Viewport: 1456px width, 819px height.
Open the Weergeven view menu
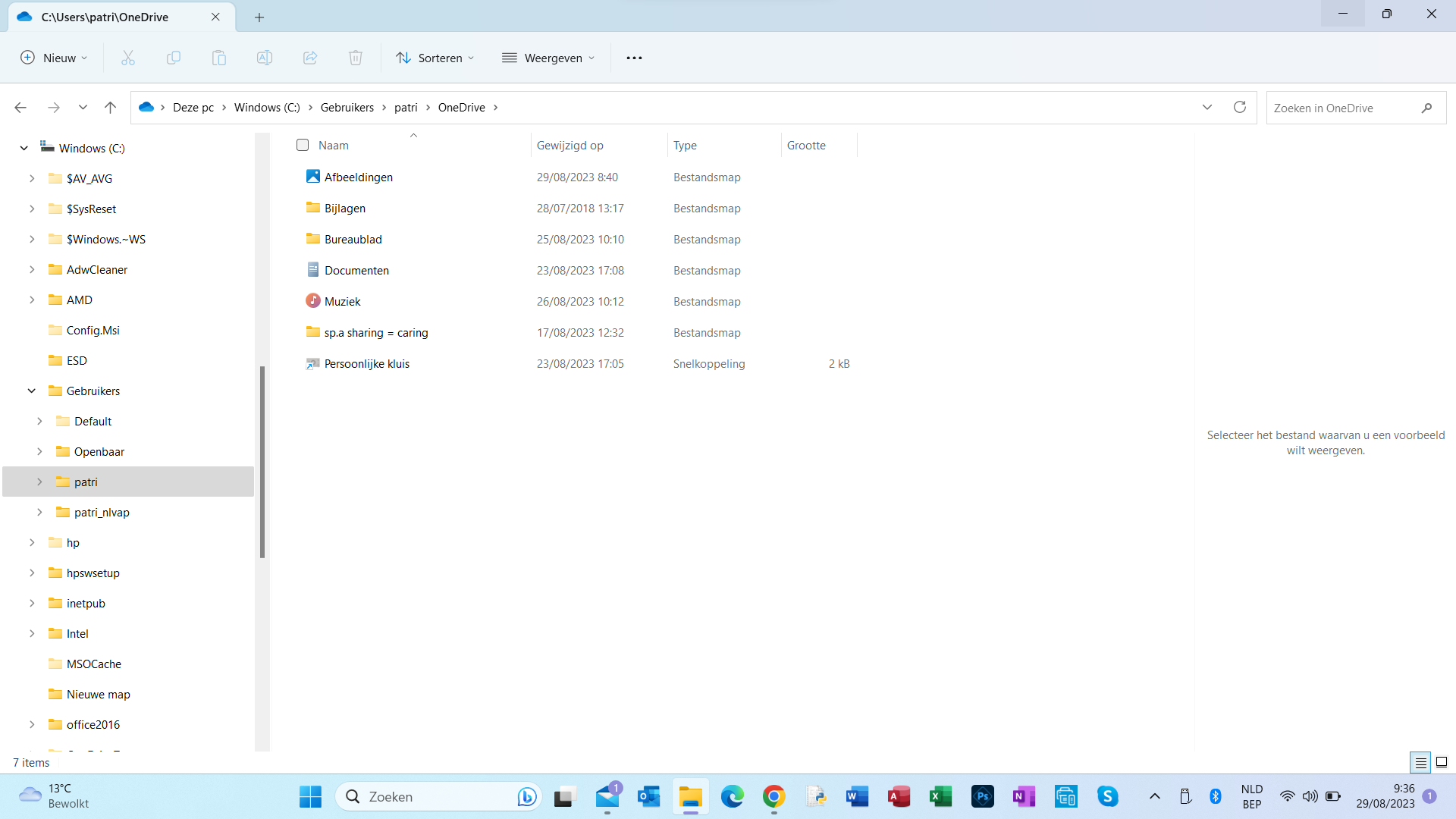click(x=548, y=58)
